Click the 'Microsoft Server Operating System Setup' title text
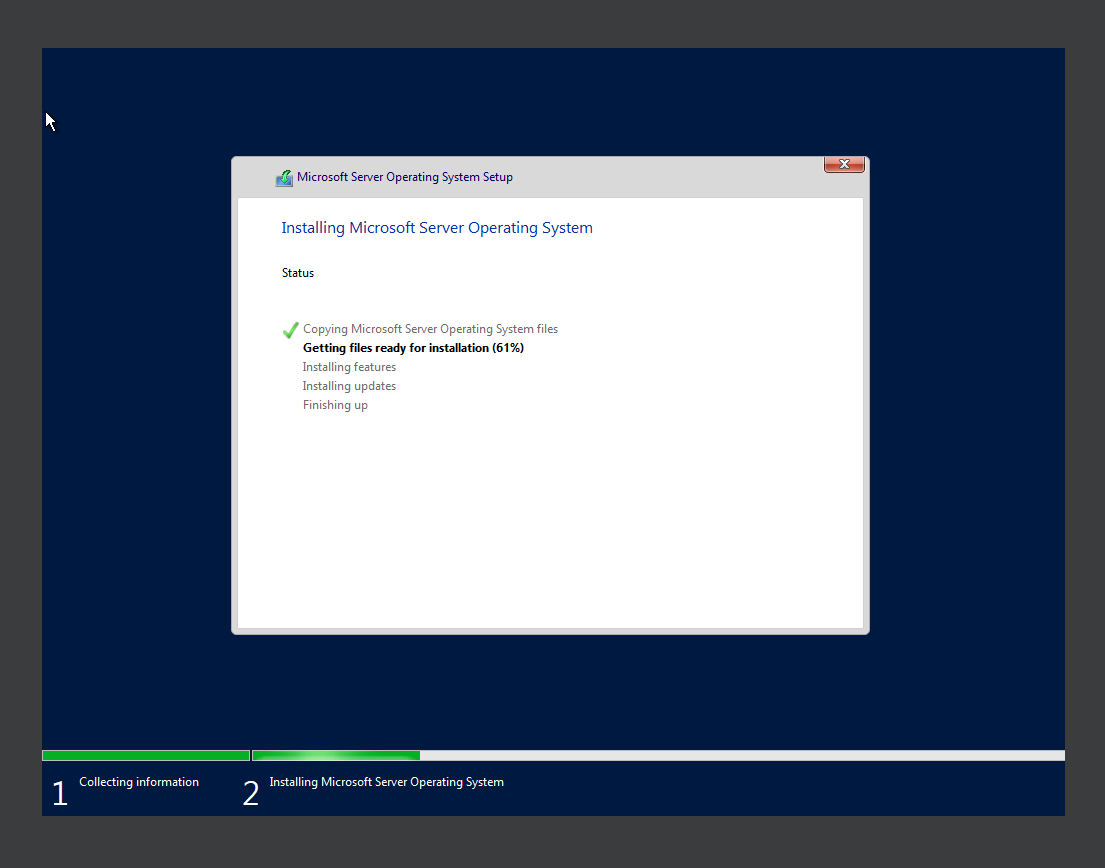This screenshot has height=868, width=1105. click(x=405, y=177)
